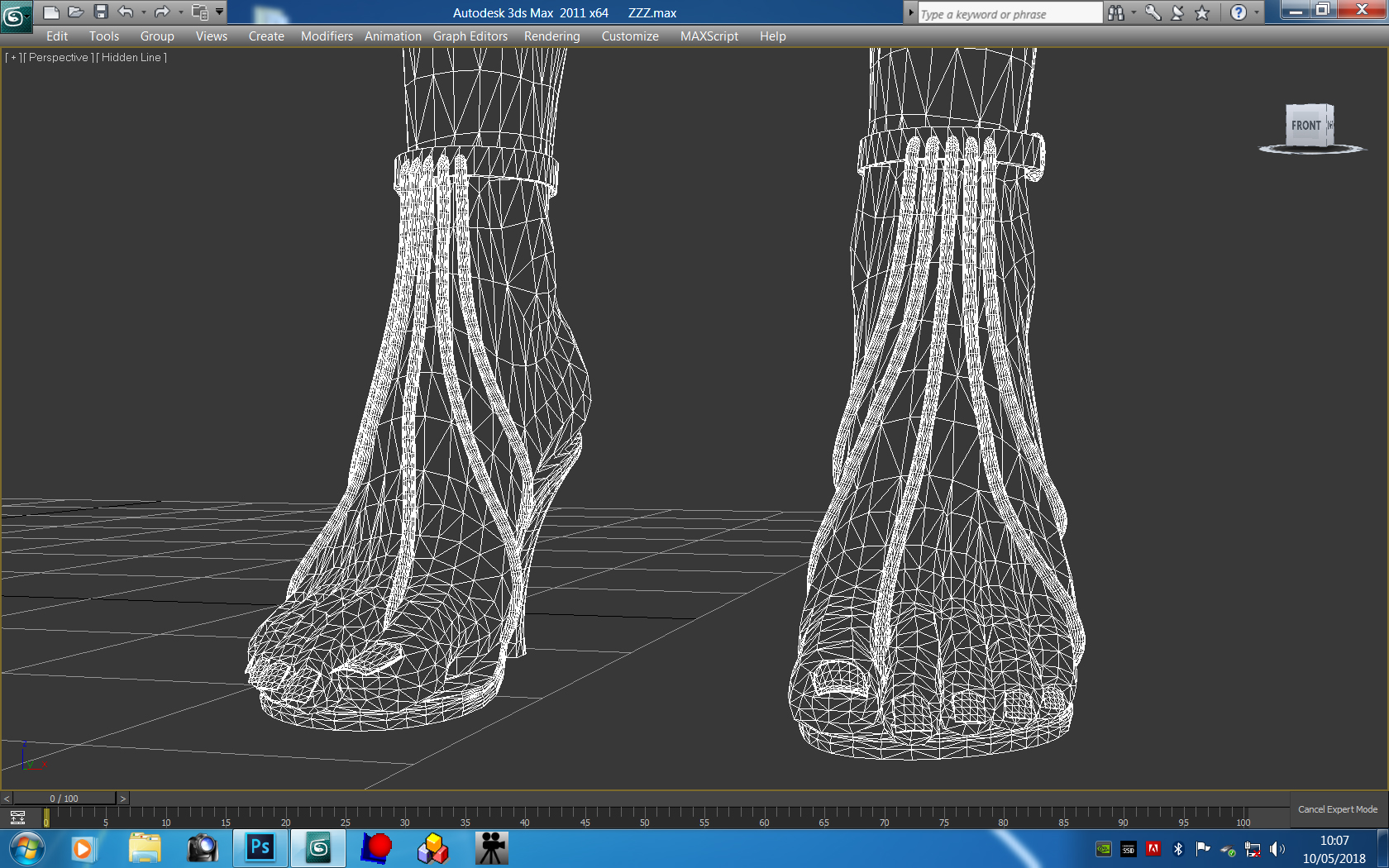This screenshot has height=868, width=1389.
Task: Expand the Quick Access Toolbar customize dropdown
Action: [x=220, y=12]
